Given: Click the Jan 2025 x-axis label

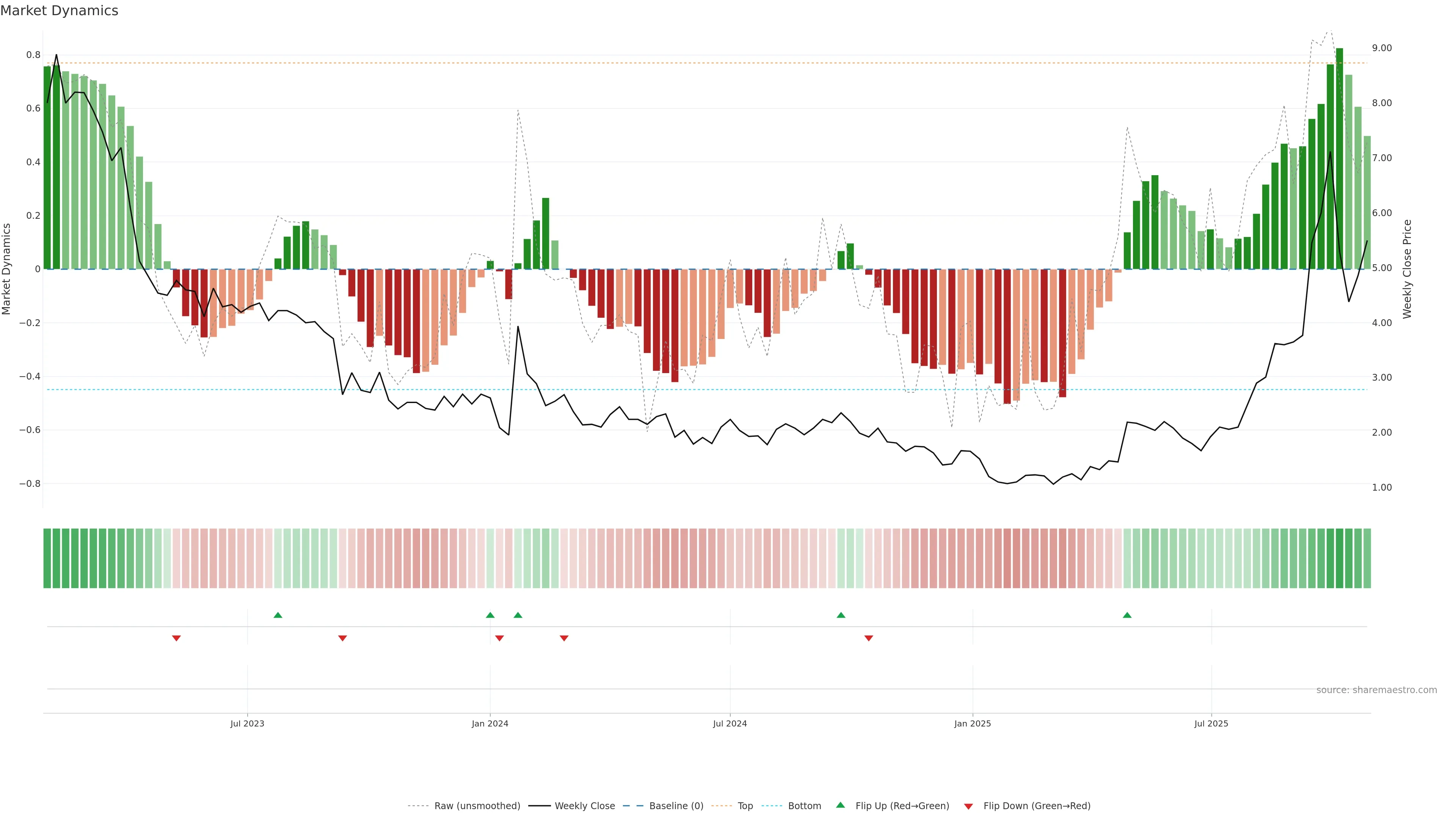Looking at the screenshot, I should [972, 723].
